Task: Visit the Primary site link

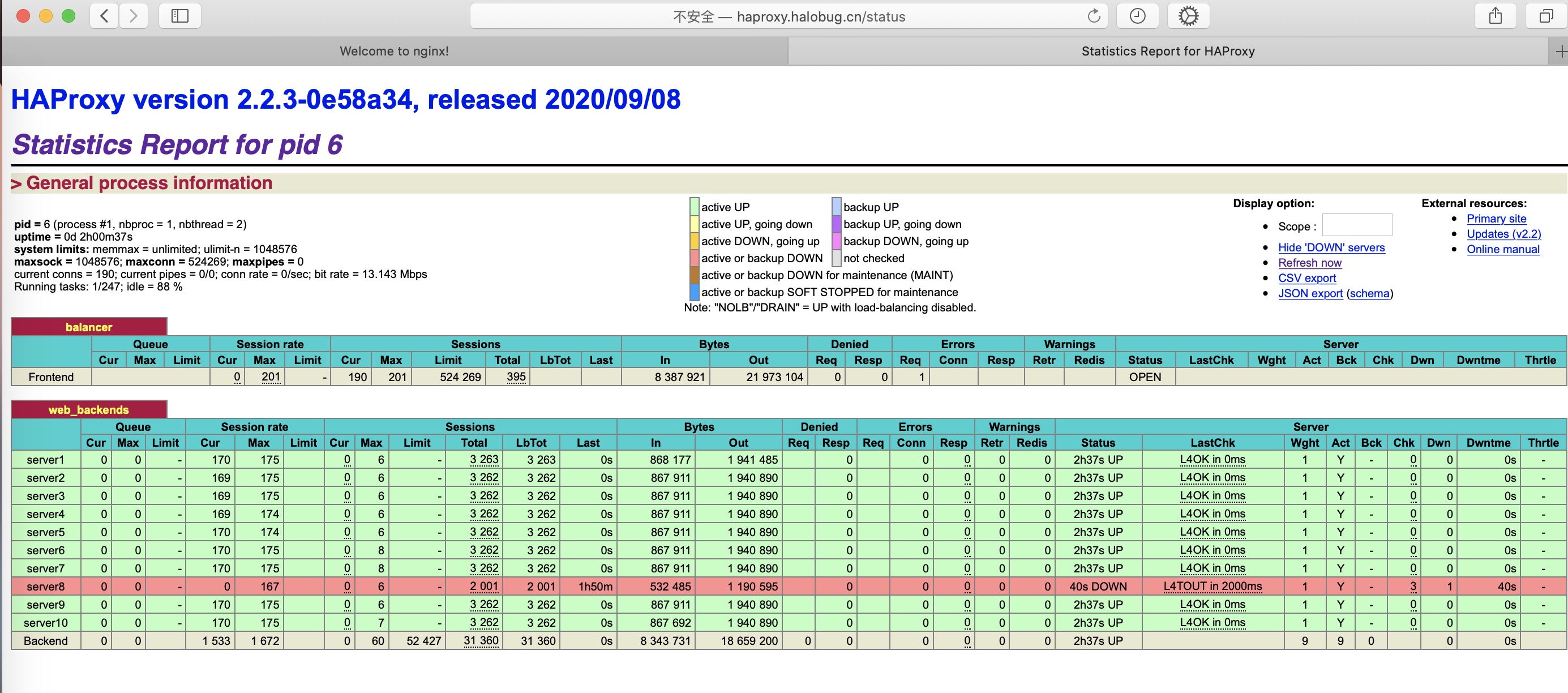Action: (1496, 218)
